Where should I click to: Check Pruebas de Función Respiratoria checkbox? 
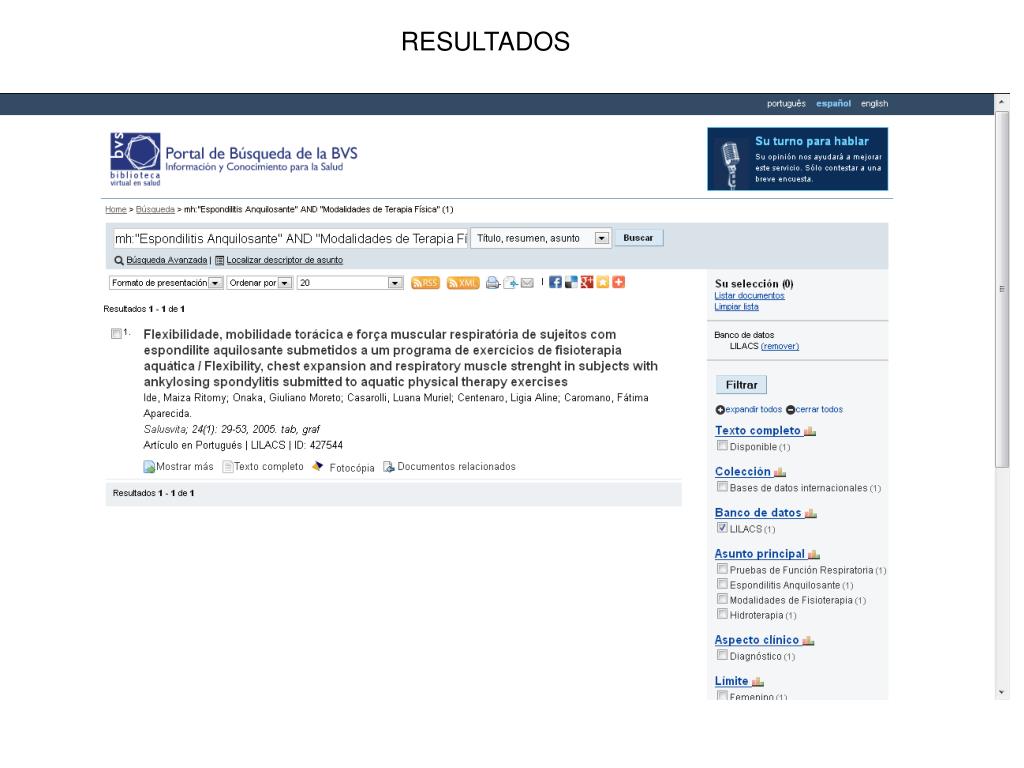(722, 569)
